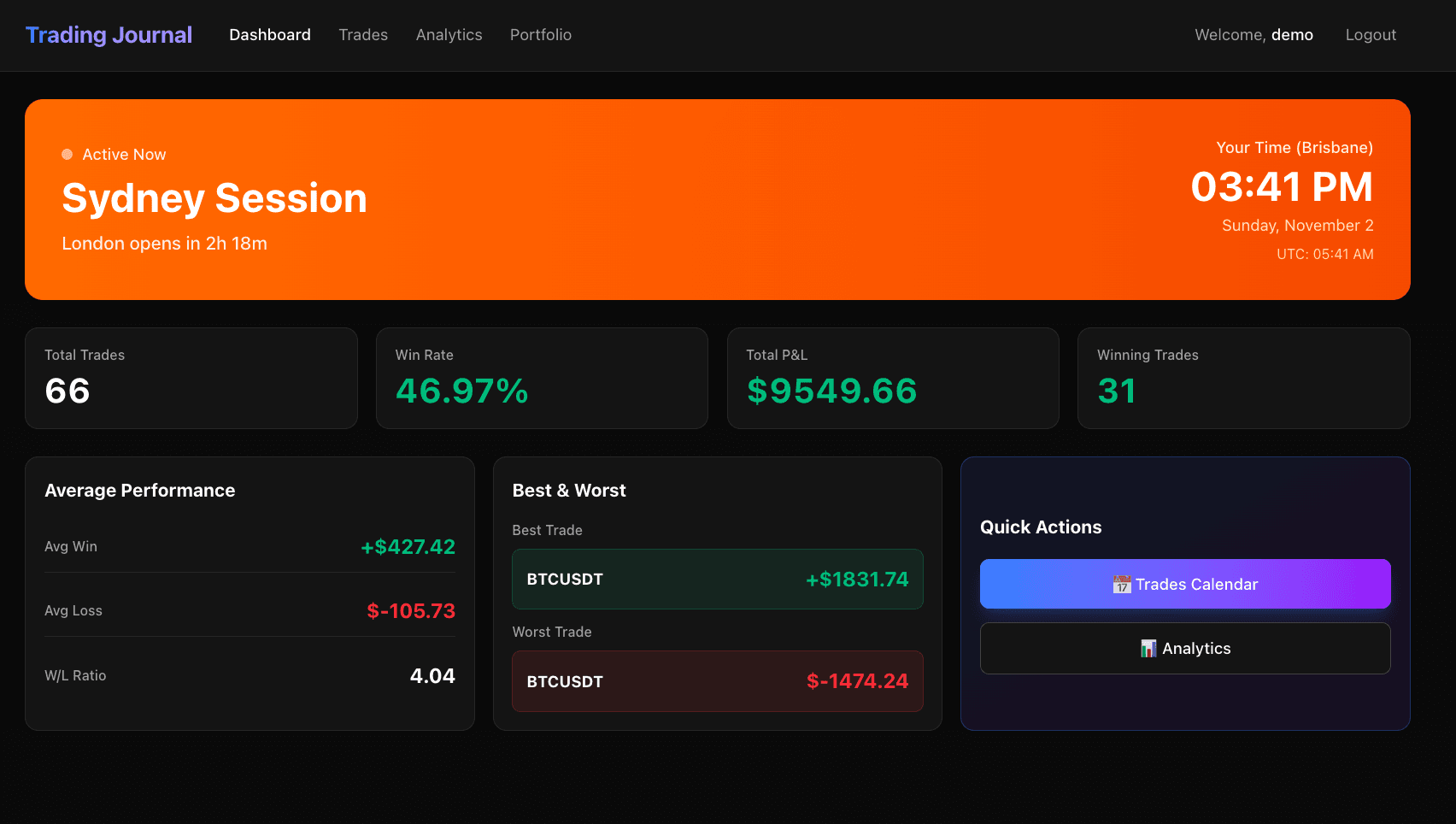Click the UTC time display on the banner
Viewport: 1456px width, 824px height.
(x=1325, y=254)
